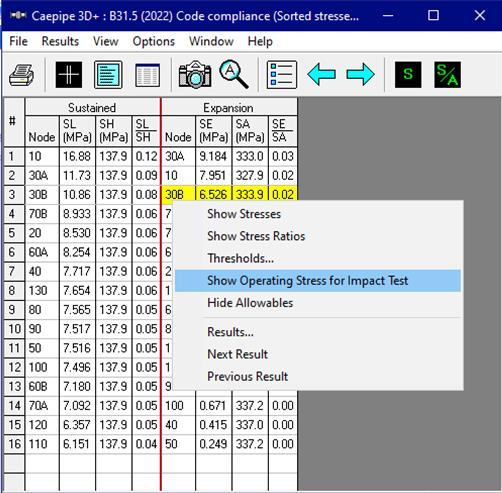Click expansion SE value 0.415
Screen dimensions: 502x493
[213, 425]
